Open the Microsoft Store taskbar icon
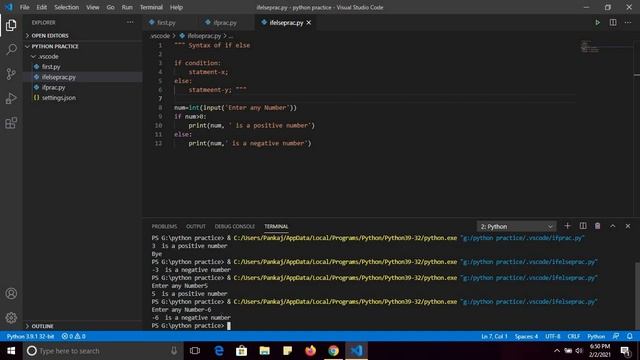The image size is (640, 360). click(x=242, y=351)
